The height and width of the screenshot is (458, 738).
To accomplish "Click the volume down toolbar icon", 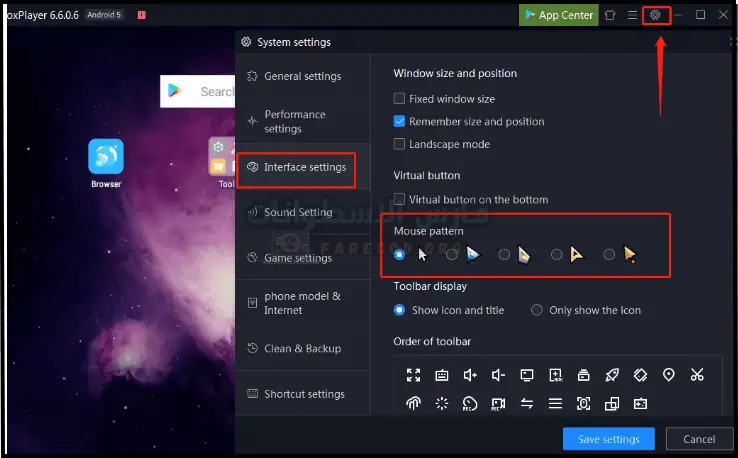I will pos(498,376).
